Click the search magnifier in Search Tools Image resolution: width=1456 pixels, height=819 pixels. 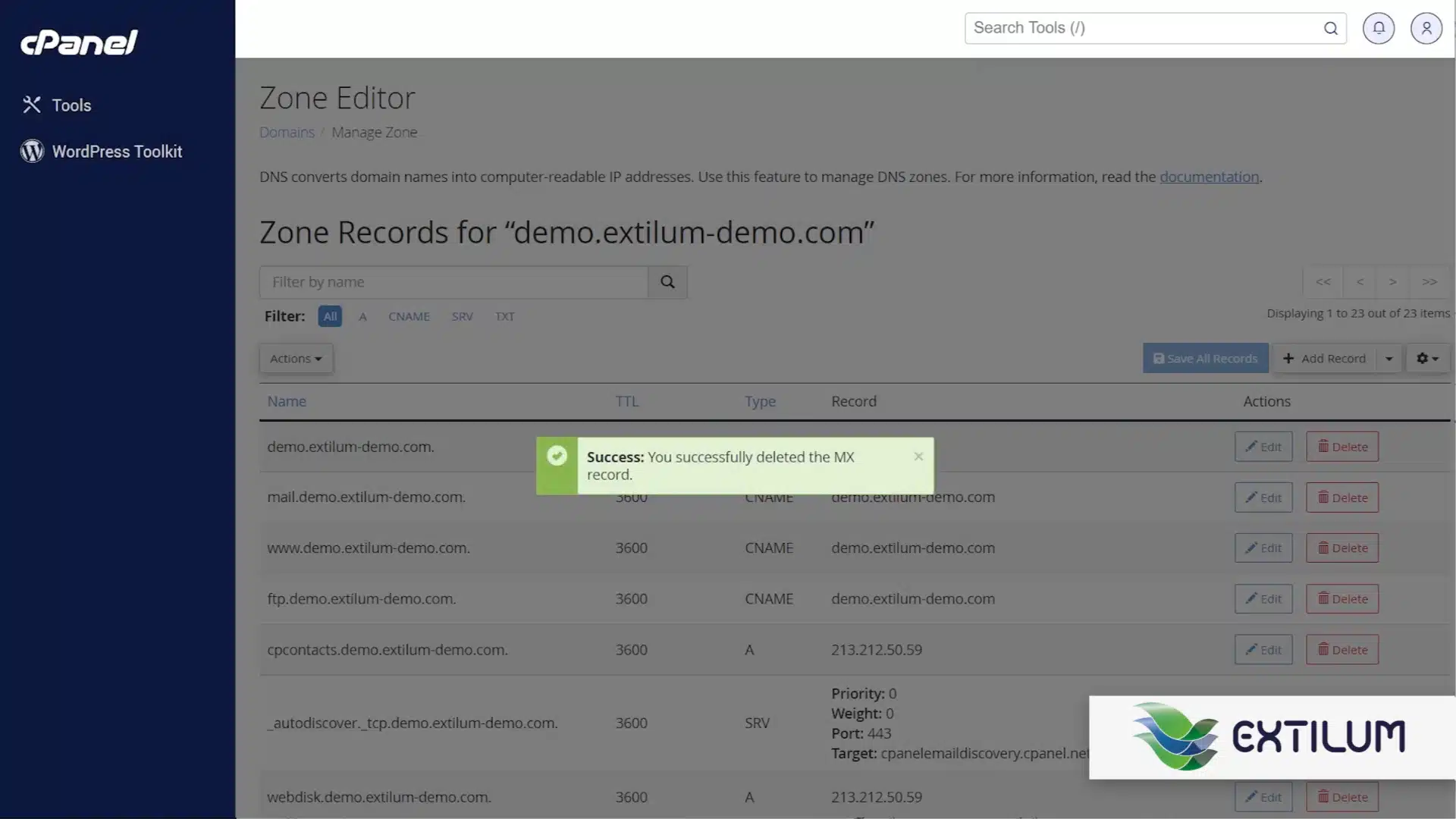(x=1331, y=28)
